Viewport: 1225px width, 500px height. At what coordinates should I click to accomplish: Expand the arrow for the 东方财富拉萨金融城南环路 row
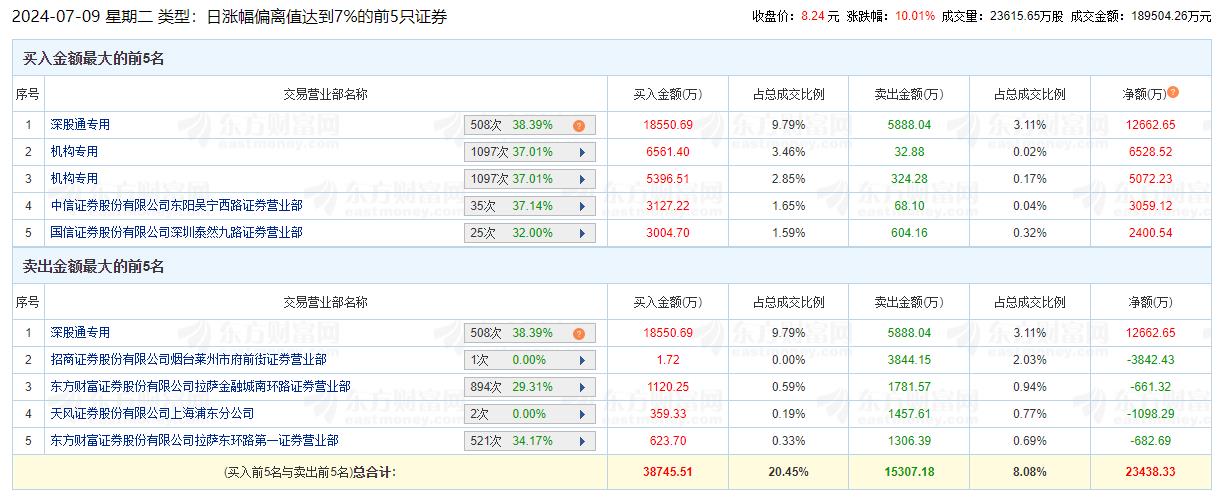click(580, 387)
